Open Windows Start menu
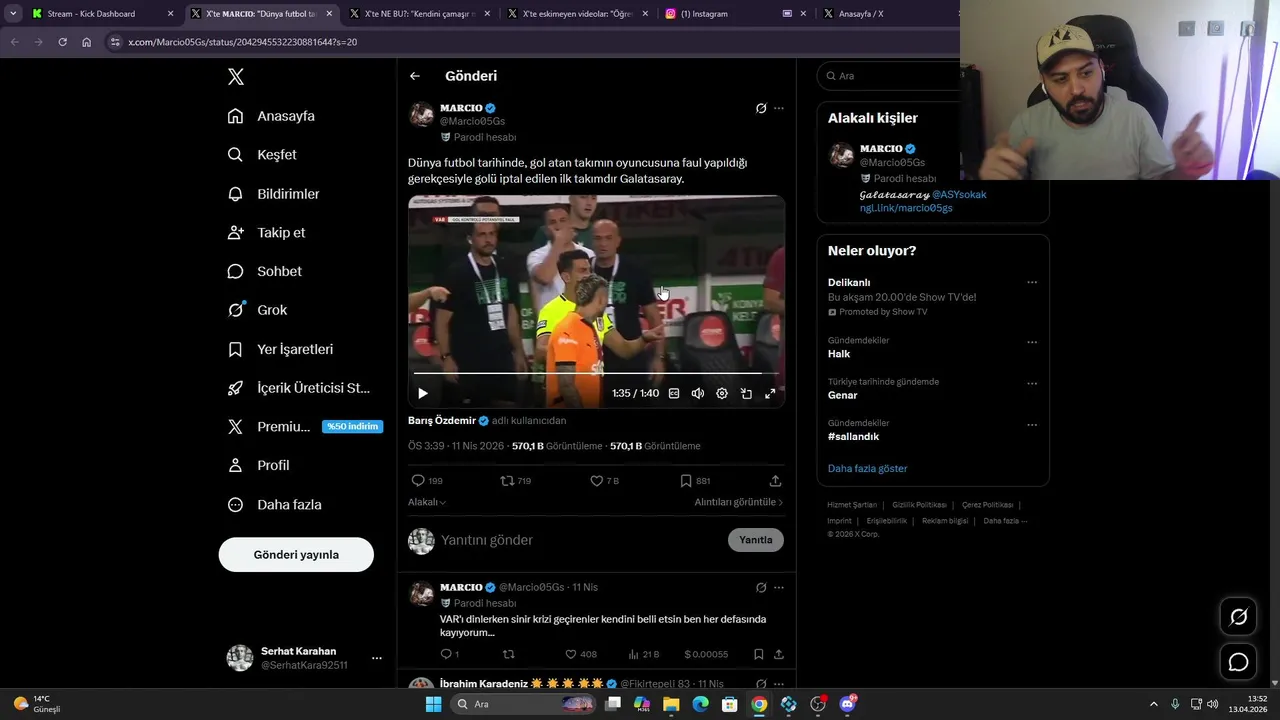The image size is (1280, 720). tap(433, 704)
